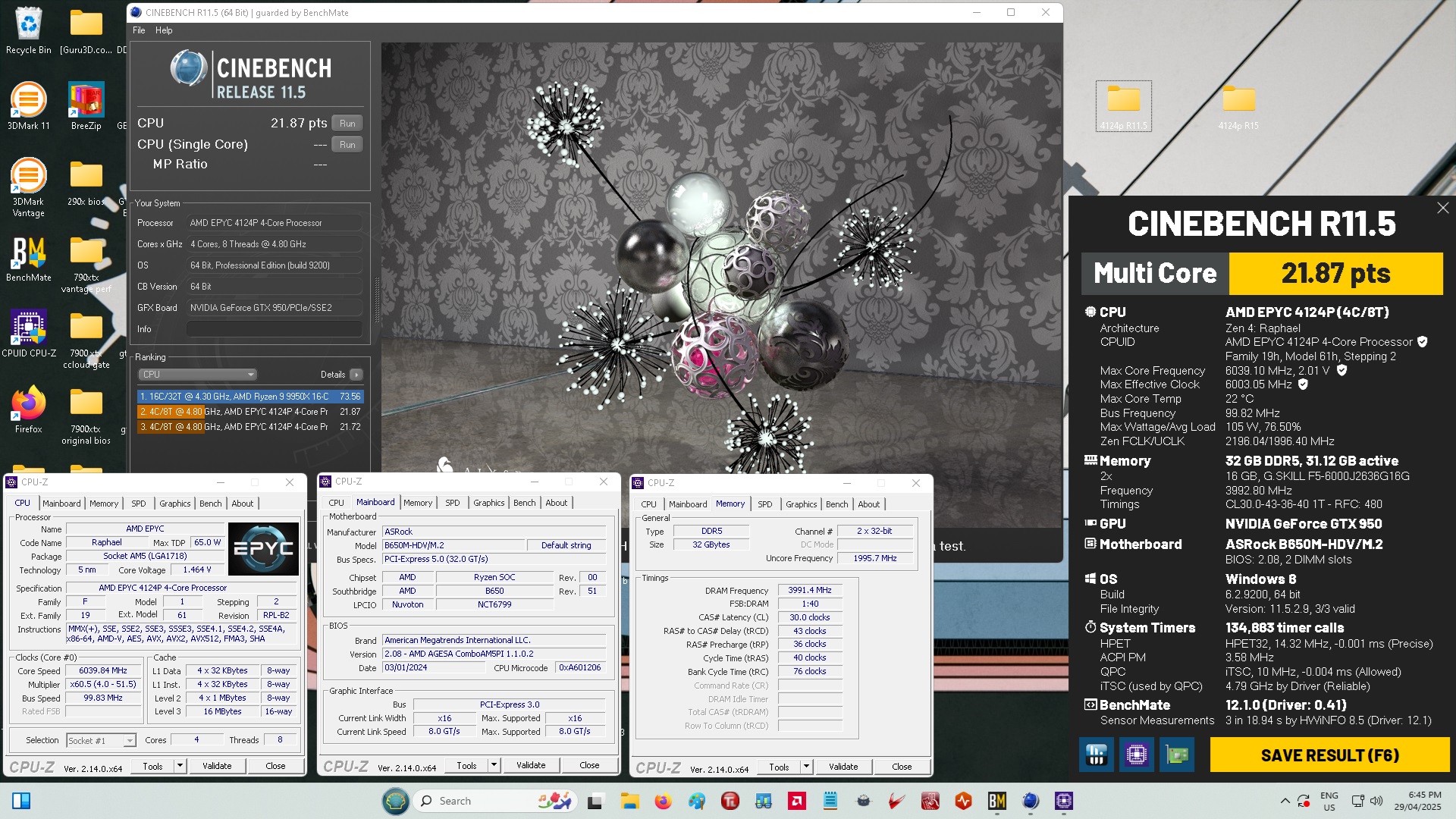The height and width of the screenshot is (819, 1456).
Task: Run the Cinebench CPU multi-core test
Action: (x=347, y=123)
